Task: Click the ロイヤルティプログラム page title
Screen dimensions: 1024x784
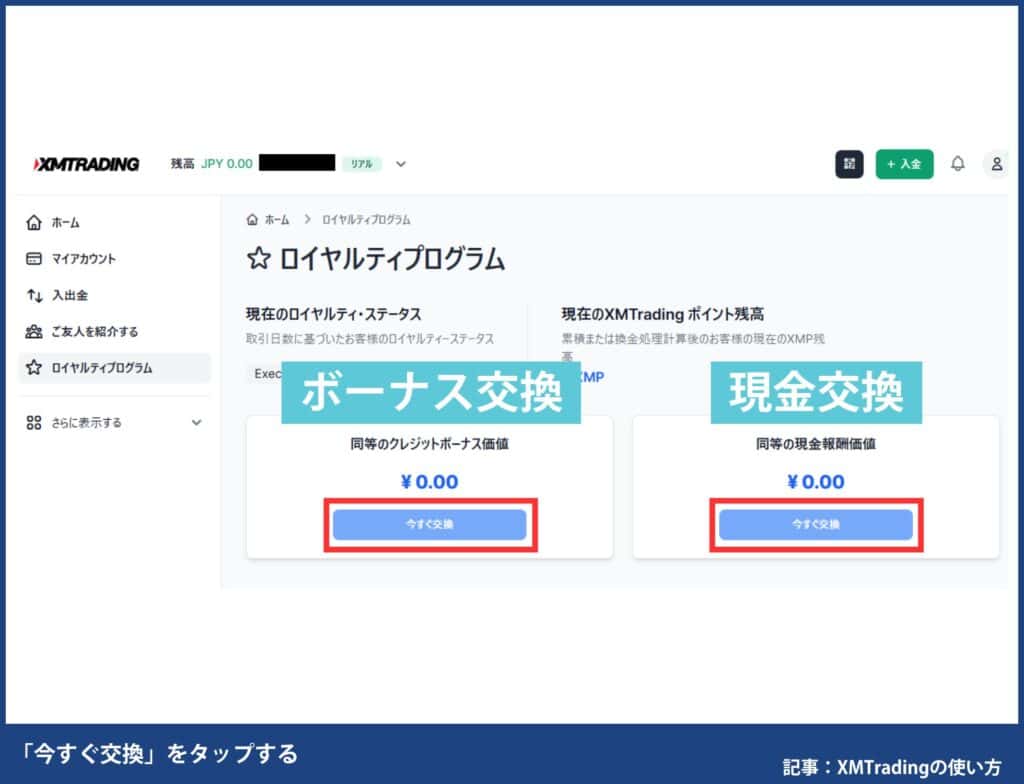Action: pyautogui.click(x=392, y=259)
